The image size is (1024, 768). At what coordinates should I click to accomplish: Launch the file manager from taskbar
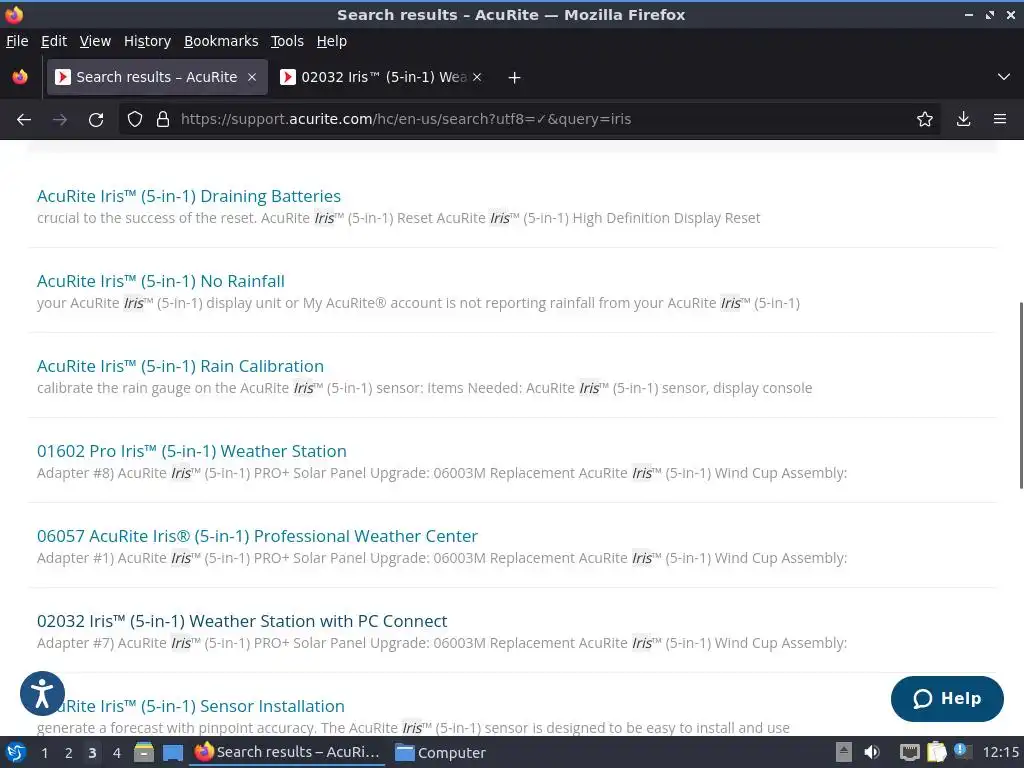144,752
